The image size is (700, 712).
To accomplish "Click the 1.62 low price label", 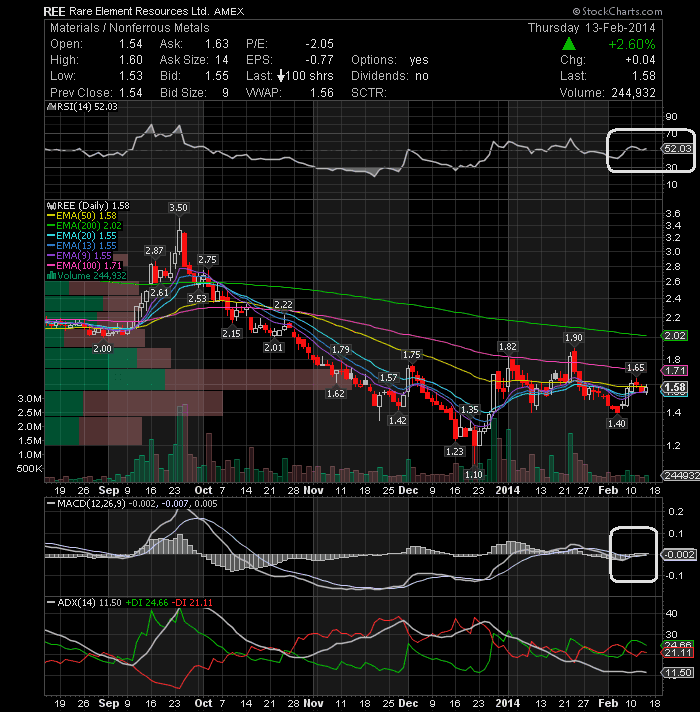I will (336, 393).
